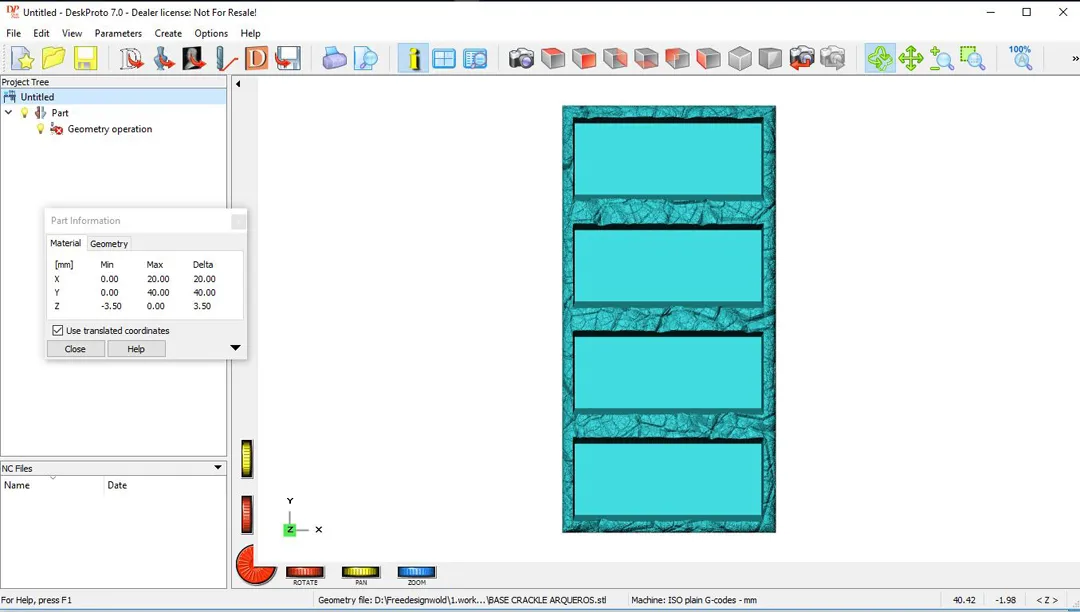Viewport: 1080px width, 612px height.
Task: Click the red ROTATE horizontal thumbwheel
Action: [305, 572]
